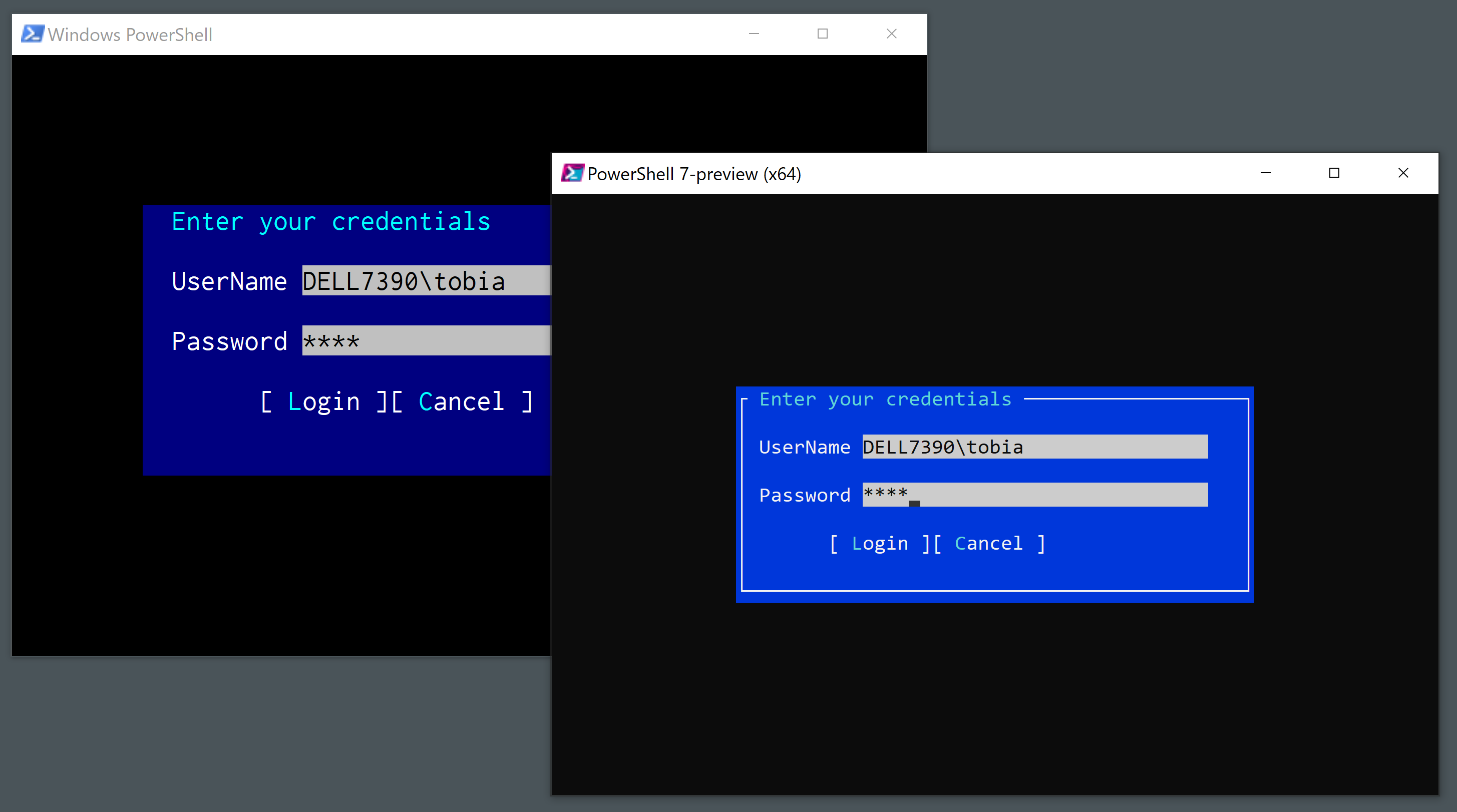Close the Windows PowerShell window
This screenshot has height=812, width=1457.
[x=891, y=34]
